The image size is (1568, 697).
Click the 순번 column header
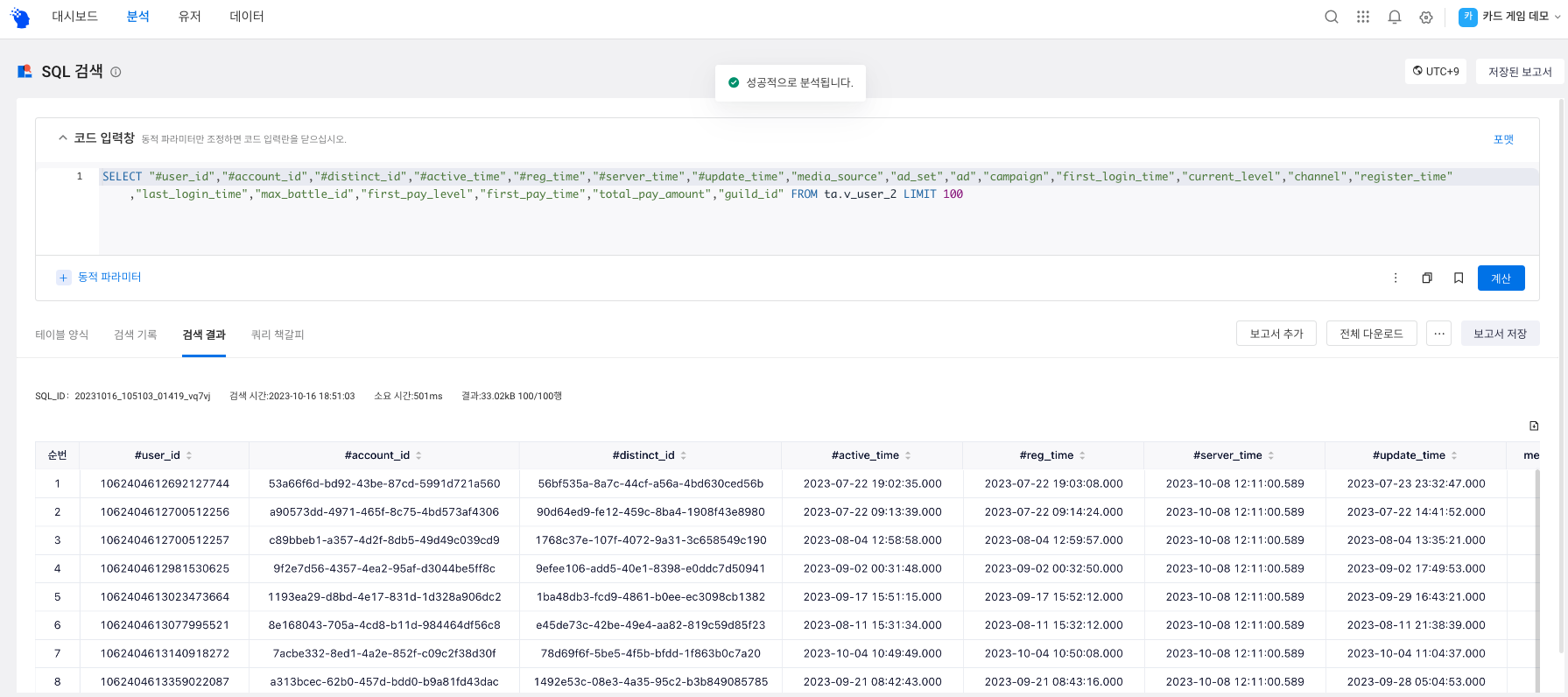pos(57,455)
